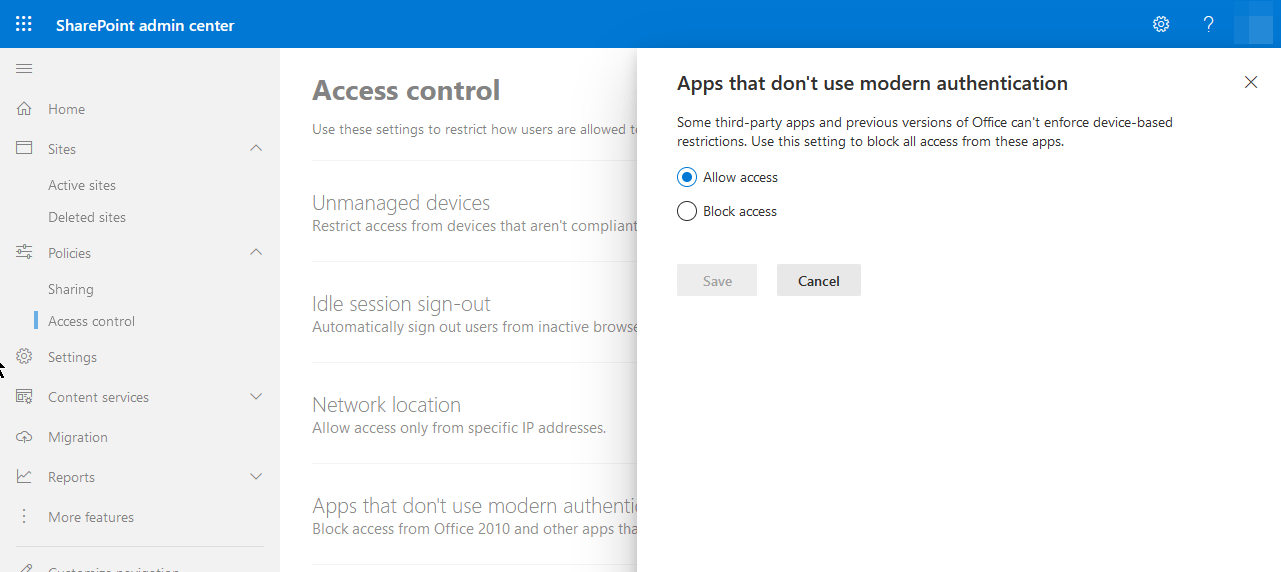The height and width of the screenshot is (572, 1281).
Task: Click SharePoint admin center title
Action: tap(145, 25)
